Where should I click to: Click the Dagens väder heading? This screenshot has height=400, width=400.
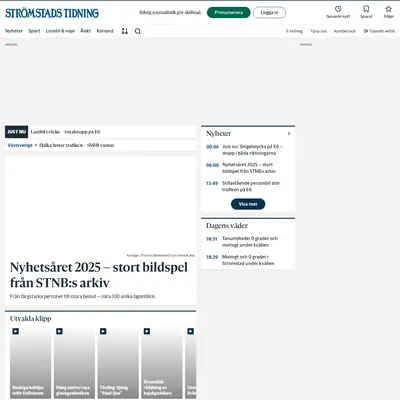tap(227, 226)
